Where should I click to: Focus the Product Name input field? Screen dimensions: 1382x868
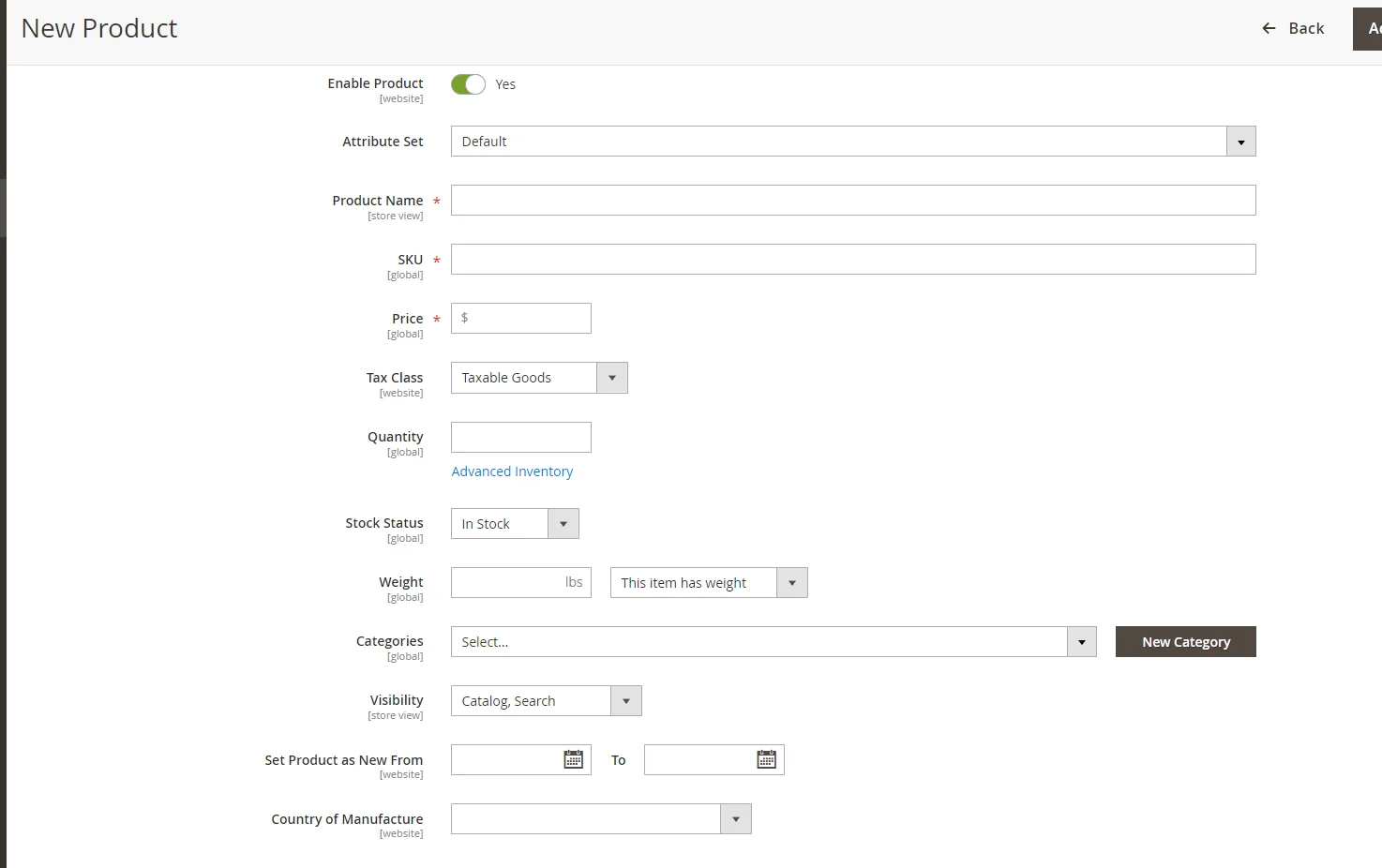point(852,201)
